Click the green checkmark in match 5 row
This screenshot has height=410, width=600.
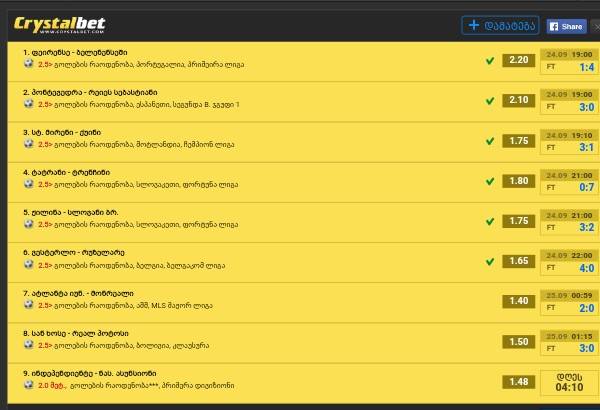pyautogui.click(x=490, y=221)
